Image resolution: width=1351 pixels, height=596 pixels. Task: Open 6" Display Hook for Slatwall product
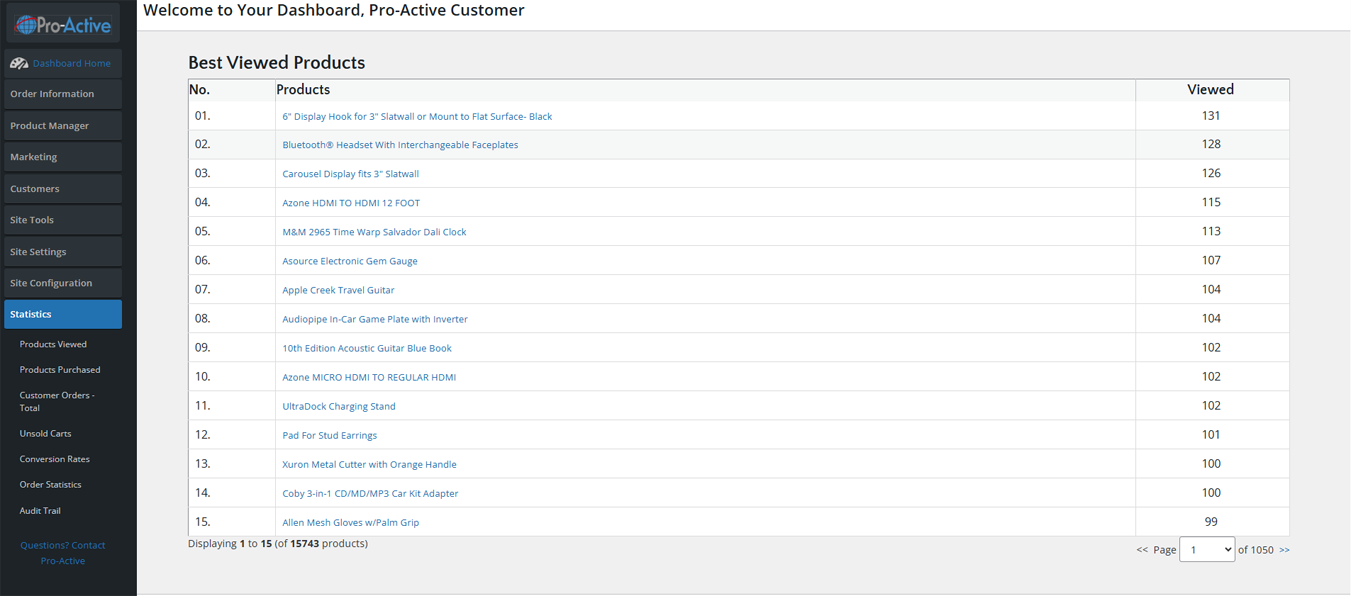[x=417, y=117]
